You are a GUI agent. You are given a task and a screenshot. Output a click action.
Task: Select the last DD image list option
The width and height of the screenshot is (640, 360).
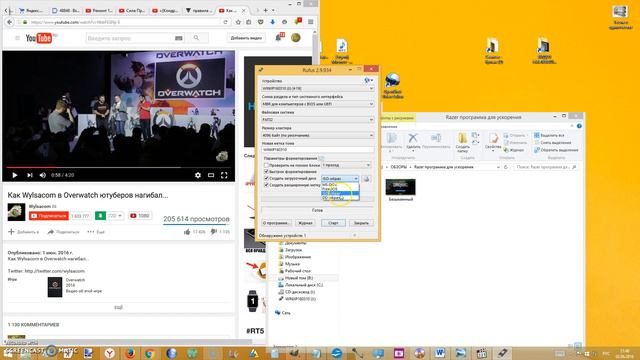pos(340,198)
